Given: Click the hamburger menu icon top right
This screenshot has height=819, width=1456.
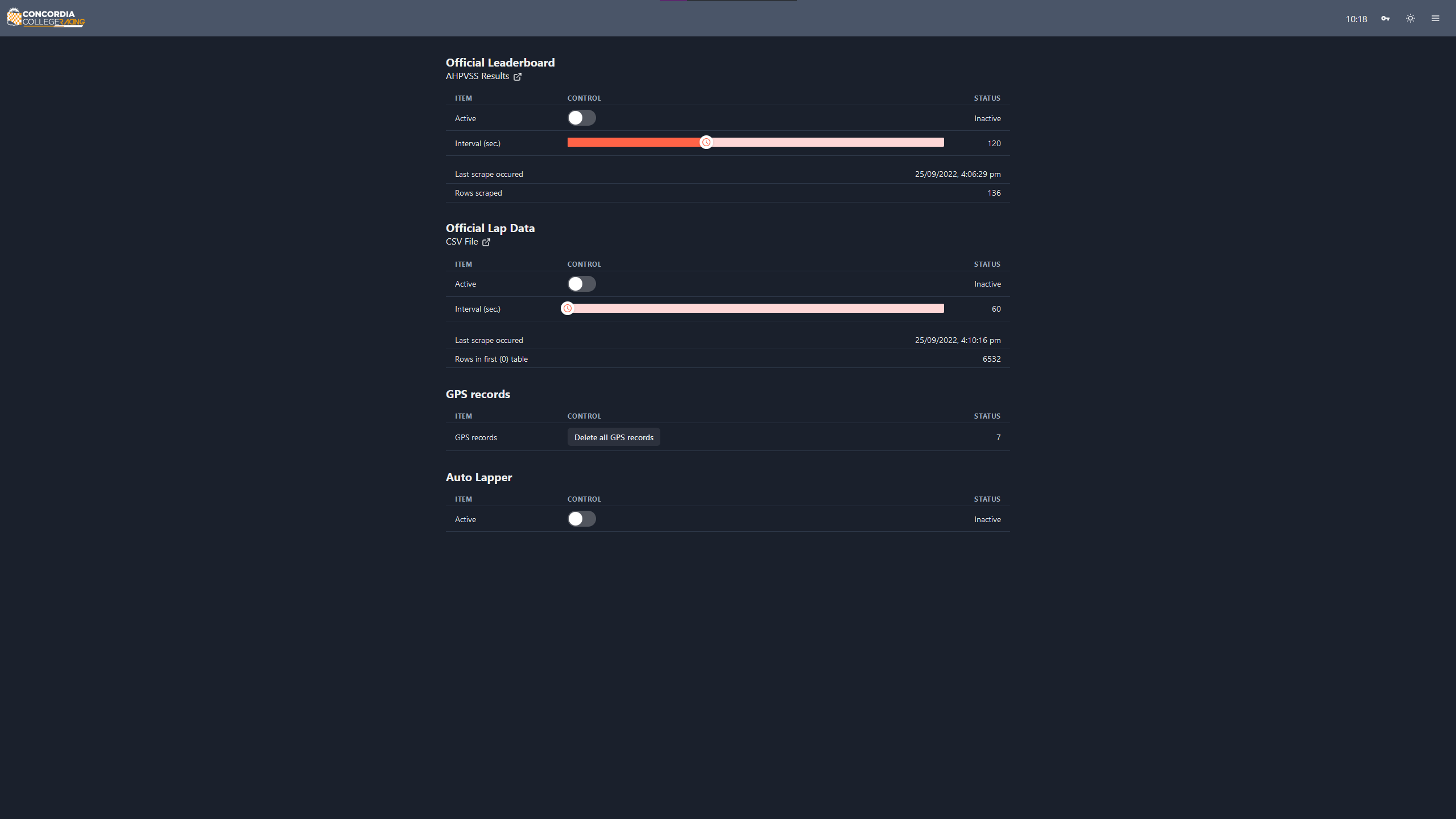Looking at the screenshot, I should 1435,17.
